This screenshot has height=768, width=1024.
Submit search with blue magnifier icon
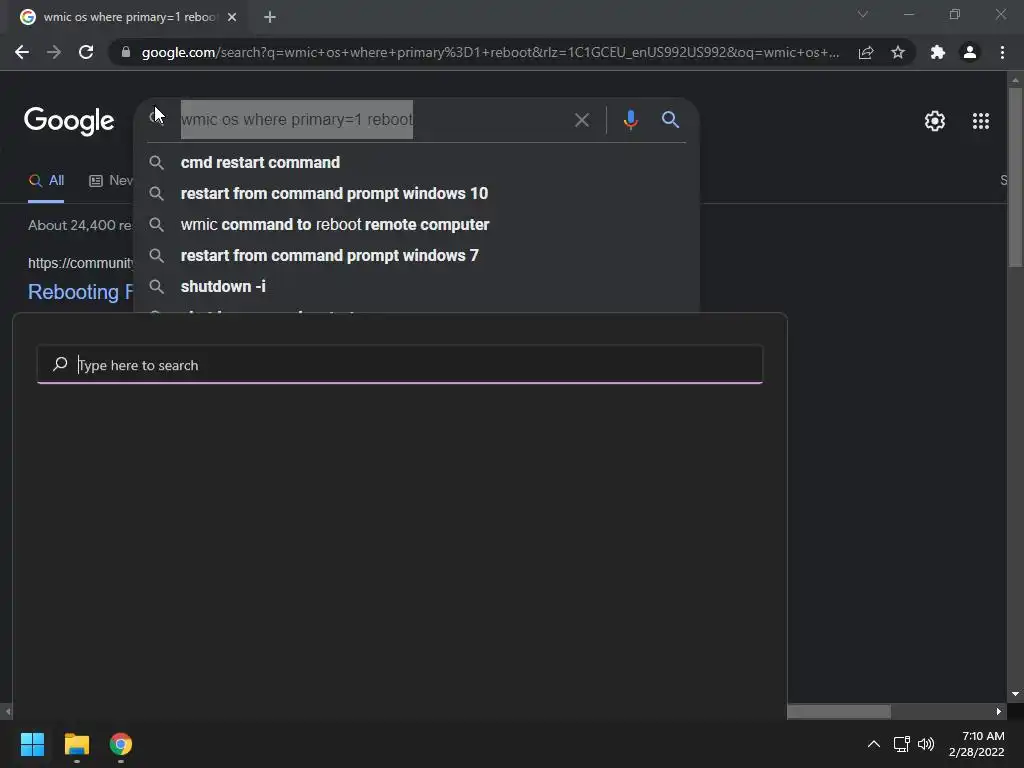click(x=670, y=120)
